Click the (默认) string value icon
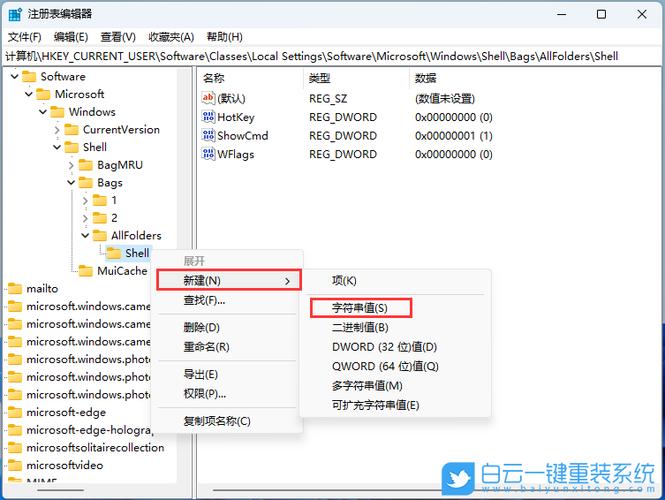665x500 pixels. [208, 98]
